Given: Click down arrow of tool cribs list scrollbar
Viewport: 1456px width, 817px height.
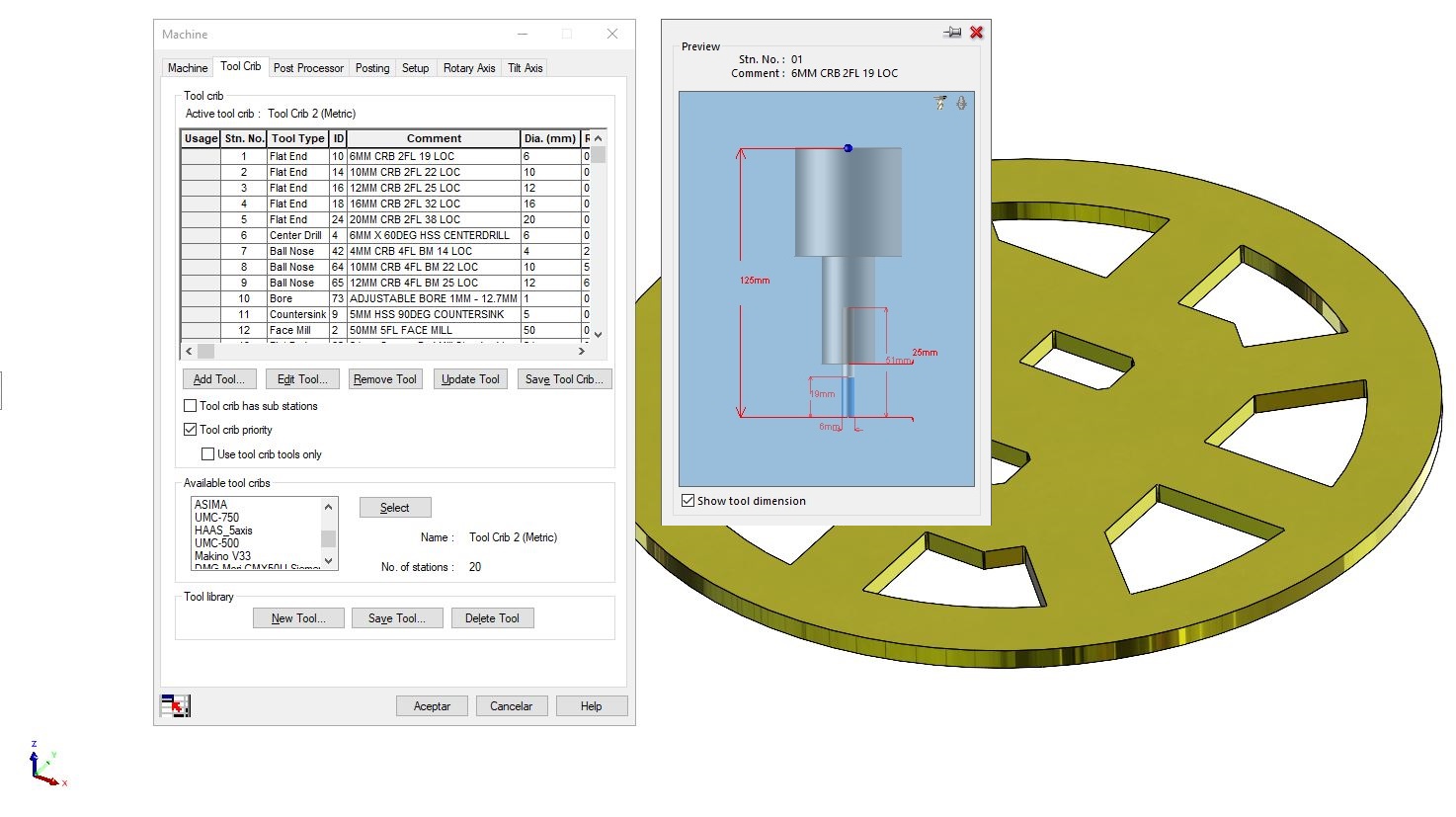Looking at the screenshot, I should click(x=328, y=562).
